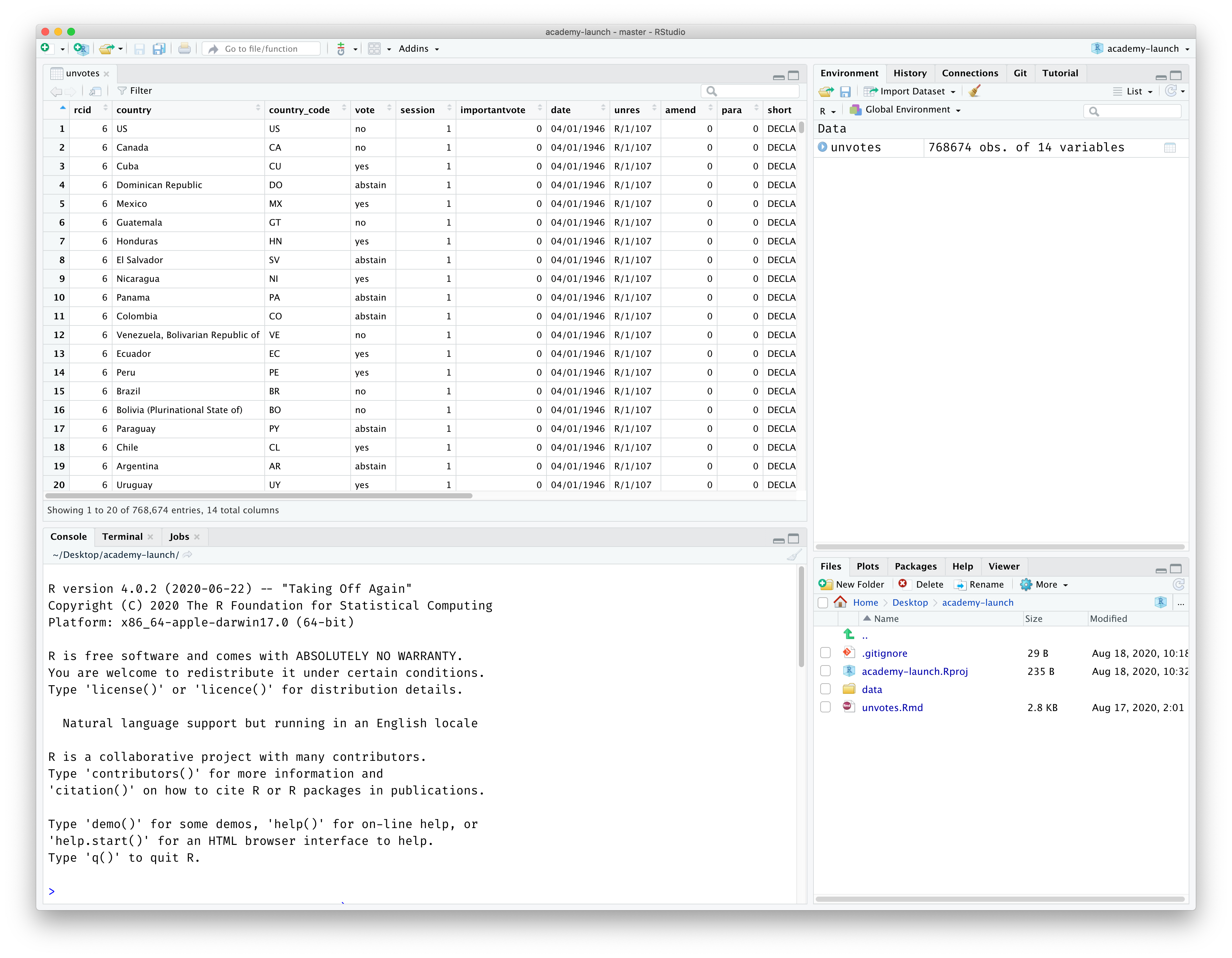Click the show in new window icon
This screenshot has width=1232, height=958.
95,91
